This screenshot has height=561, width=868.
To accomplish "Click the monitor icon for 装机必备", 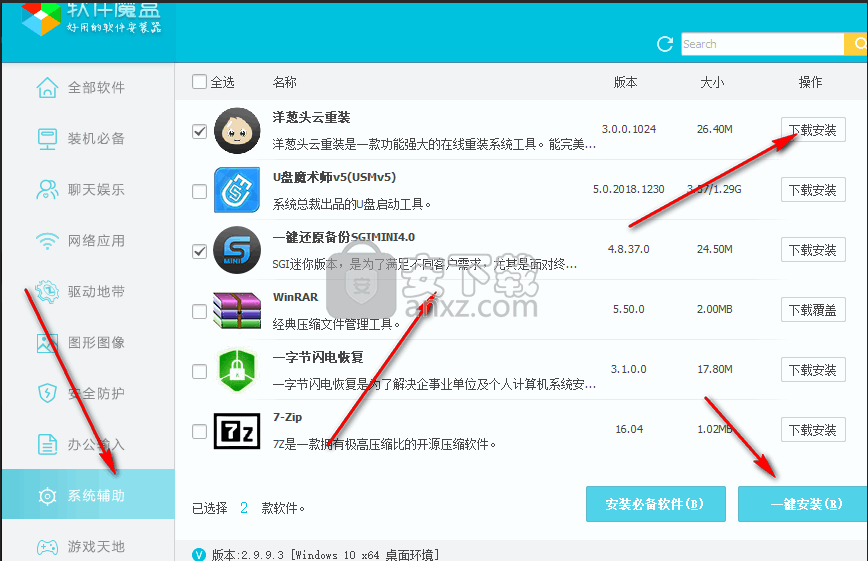I will (47, 138).
